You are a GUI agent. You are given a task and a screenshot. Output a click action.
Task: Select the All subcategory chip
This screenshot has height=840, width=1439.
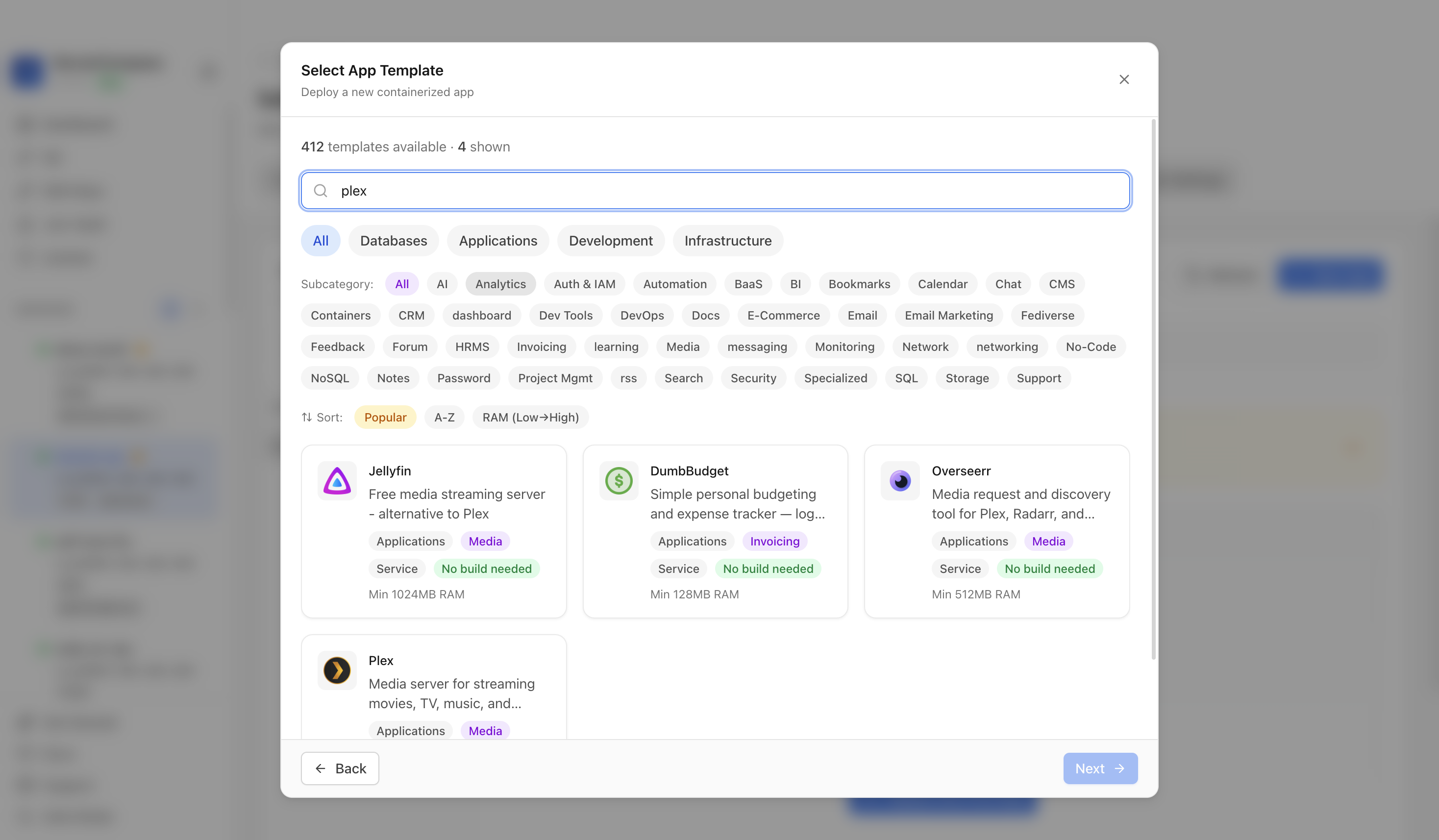(401, 284)
